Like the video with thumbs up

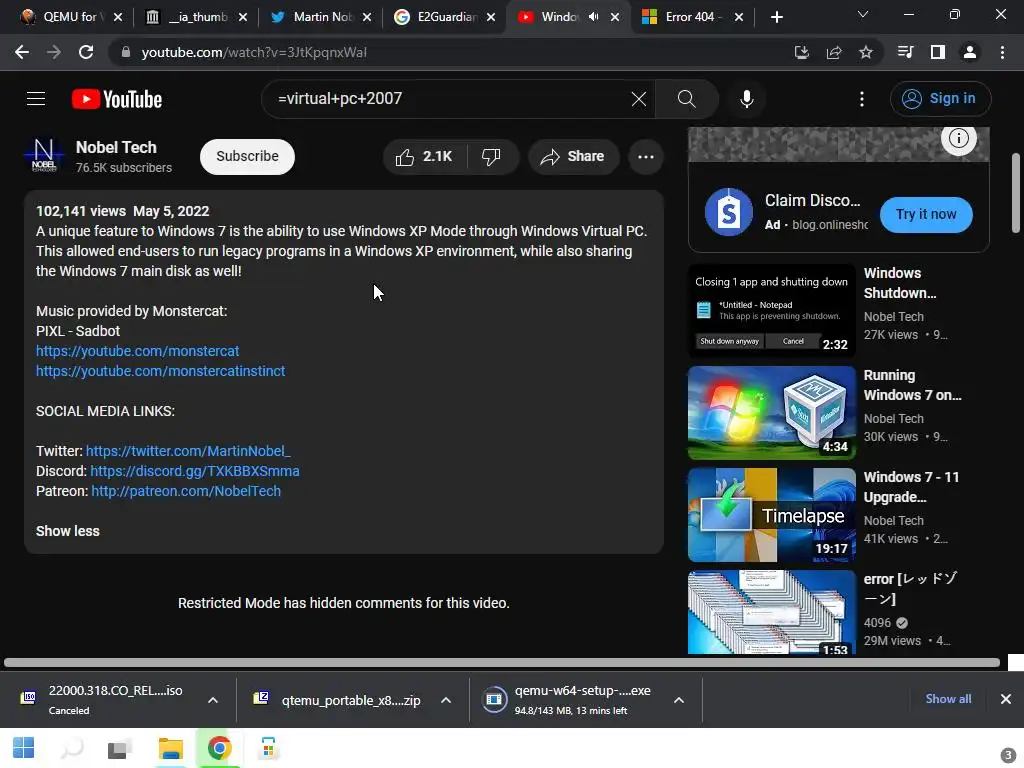click(x=424, y=157)
